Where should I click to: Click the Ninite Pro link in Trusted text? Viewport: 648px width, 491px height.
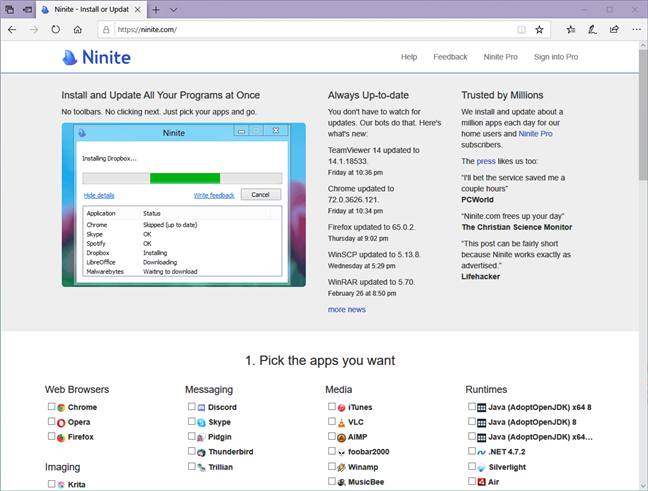click(x=536, y=134)
